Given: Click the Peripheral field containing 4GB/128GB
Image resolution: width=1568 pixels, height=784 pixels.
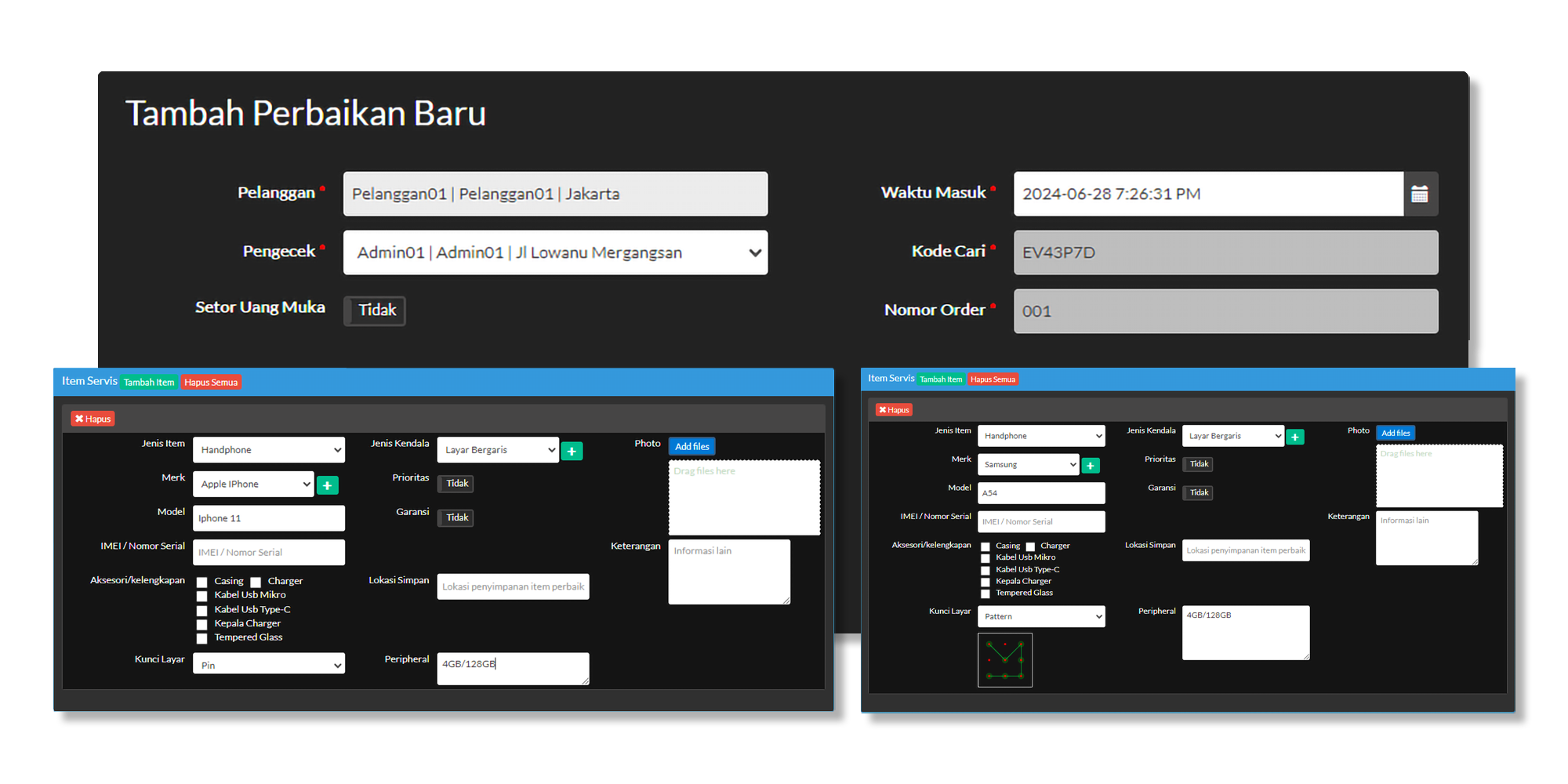Looking at the screenshot, I should (513, 668).
